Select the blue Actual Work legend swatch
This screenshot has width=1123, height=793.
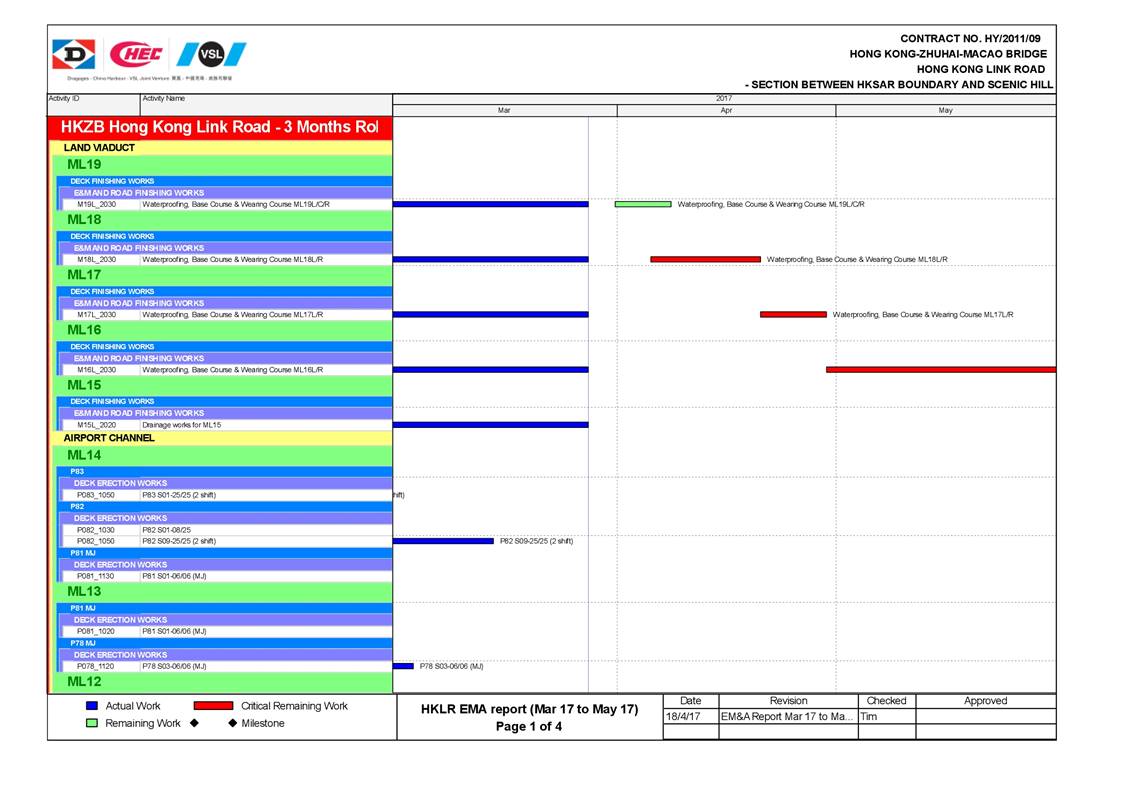click(93, 706)
